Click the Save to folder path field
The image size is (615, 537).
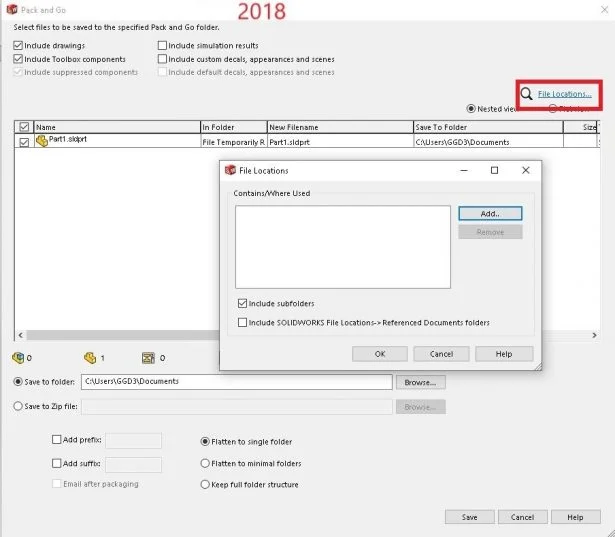237,382
